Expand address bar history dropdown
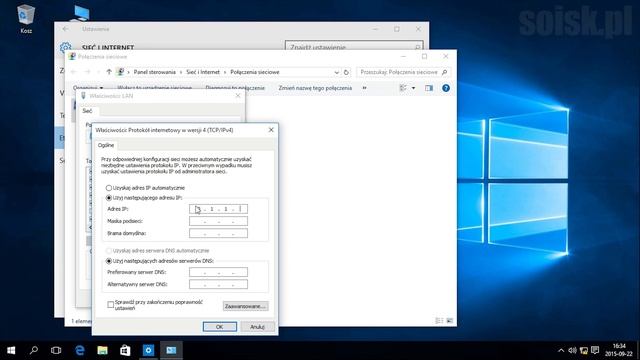This screenshot has width=640, height=360. pos(336,72)
